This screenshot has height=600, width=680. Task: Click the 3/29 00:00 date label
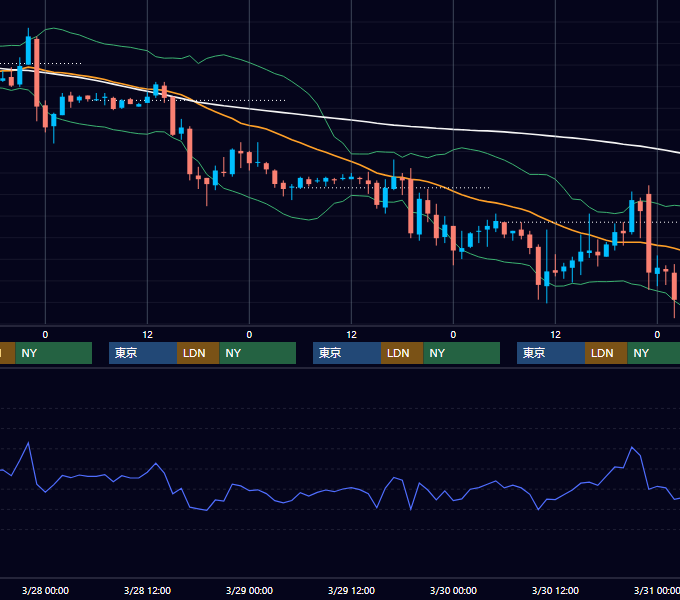click(x=249, y=590)
